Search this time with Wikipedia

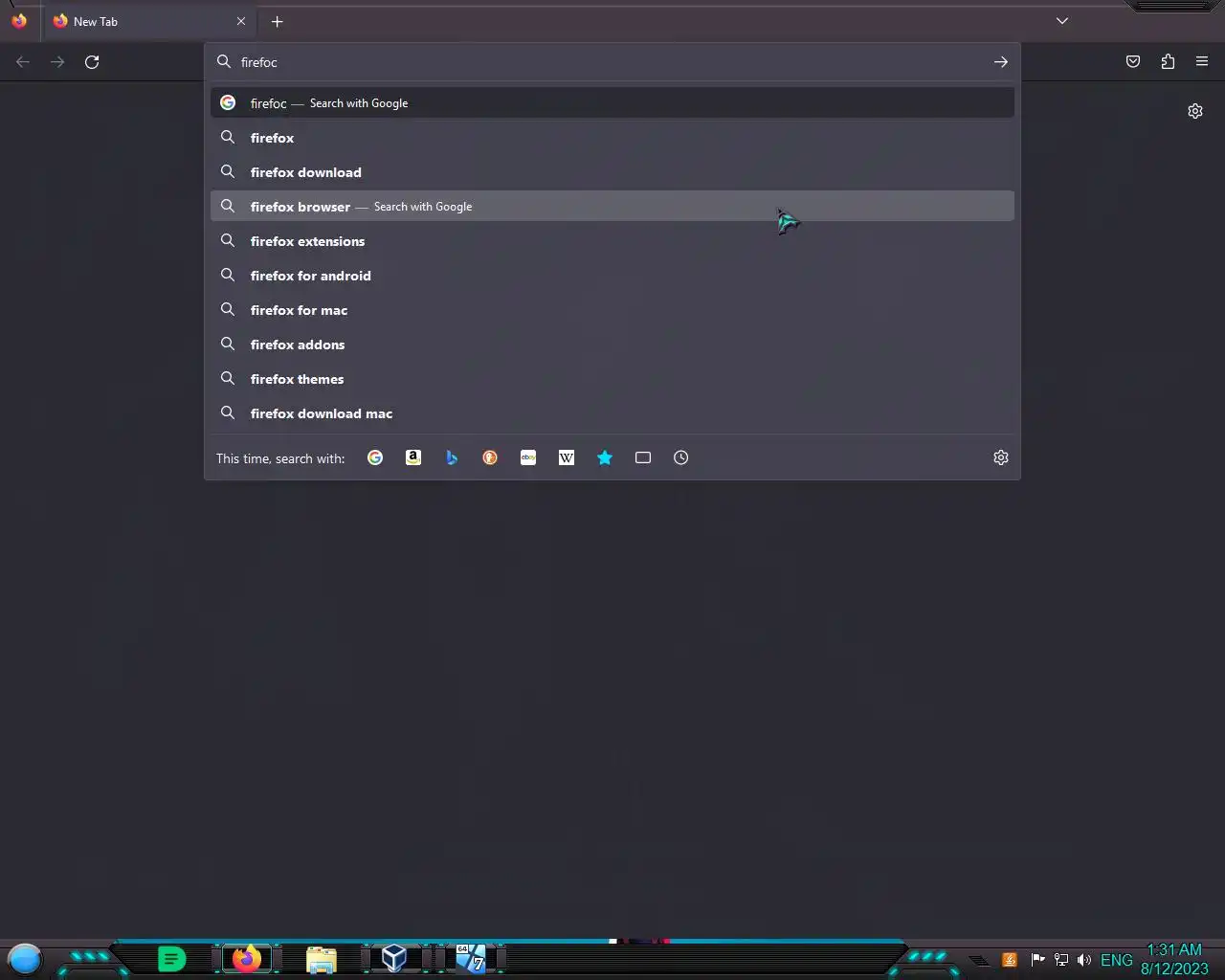point(567,457)
